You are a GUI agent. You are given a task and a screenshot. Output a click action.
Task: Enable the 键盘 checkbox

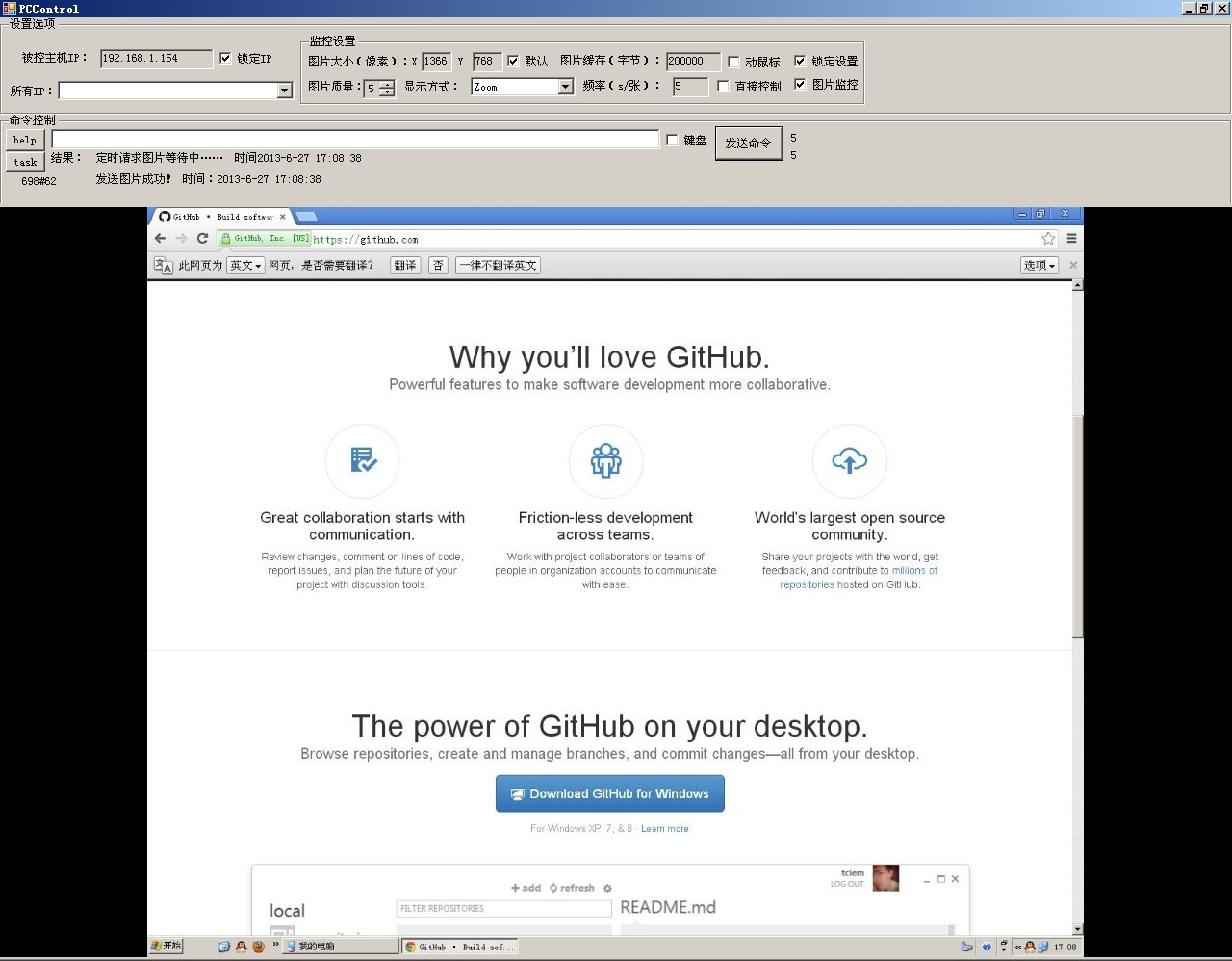[672, 140]
